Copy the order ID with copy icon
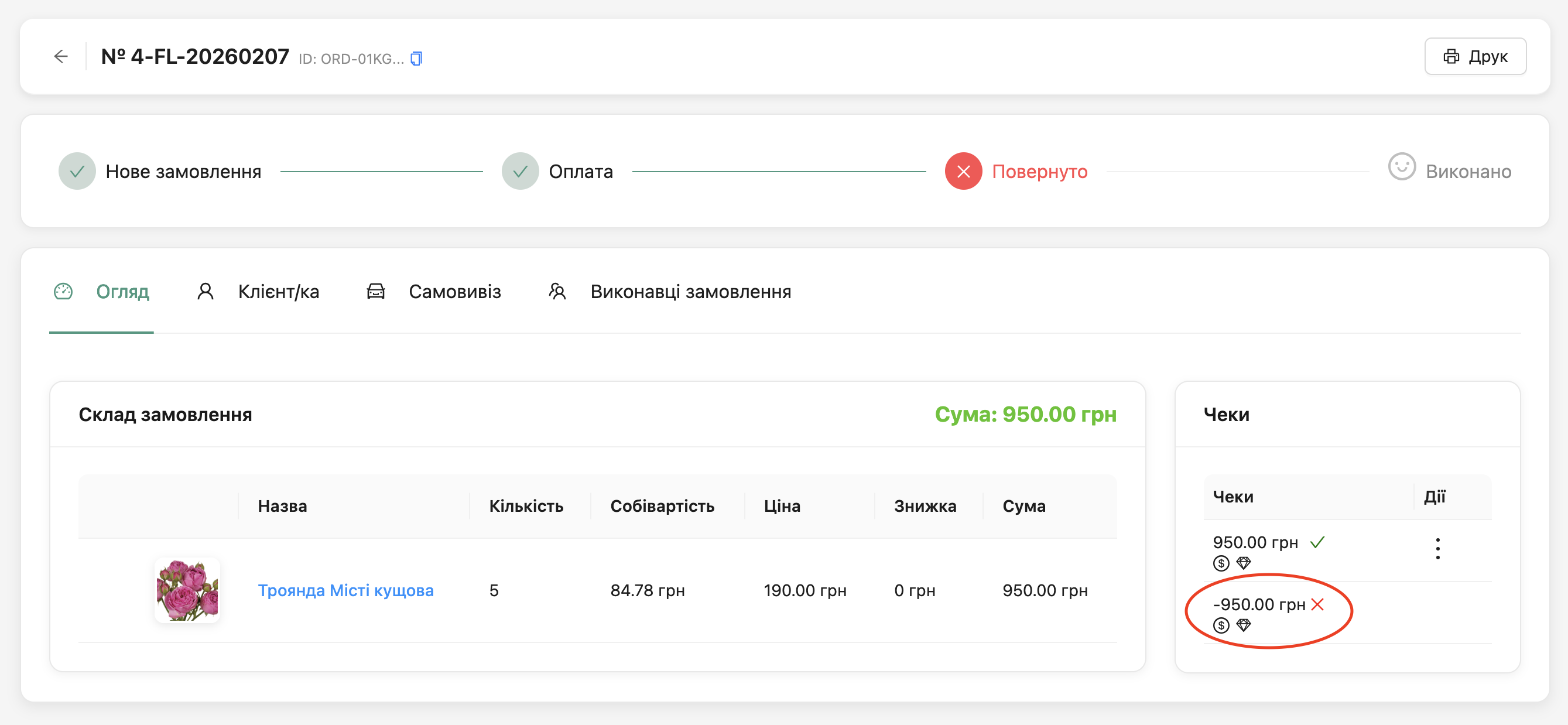The height and width of the screenshot is (725, 1568). tap(416, 59)
